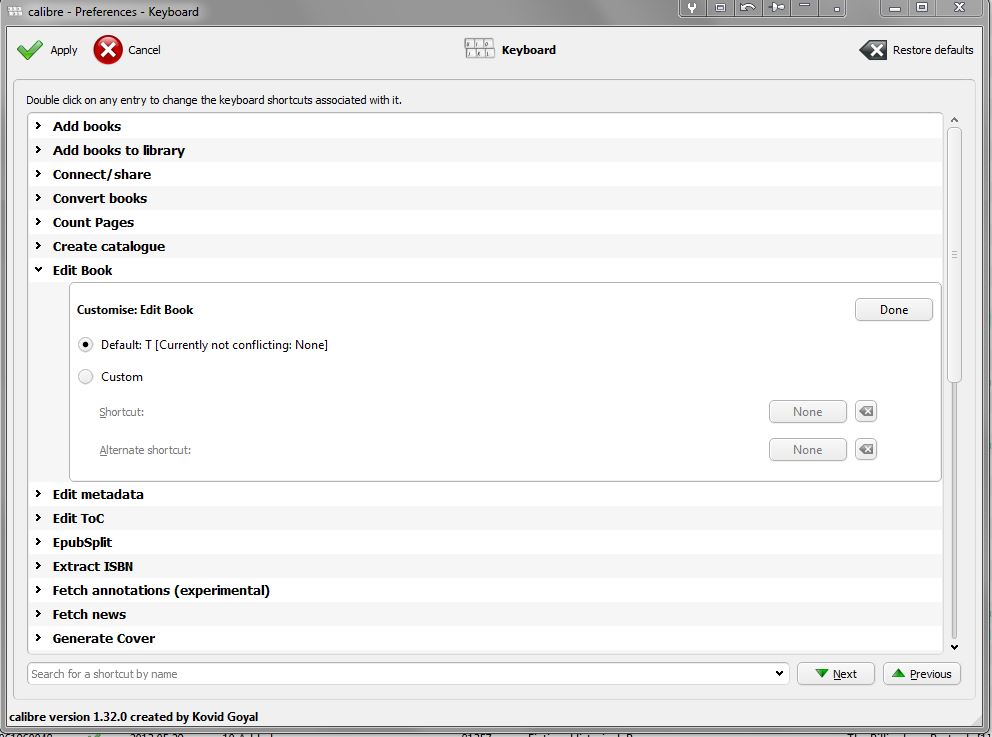Expand the Create catalogue group arrow
The height and width of the screenshot is (737, 992).
[x=39, y=246]
